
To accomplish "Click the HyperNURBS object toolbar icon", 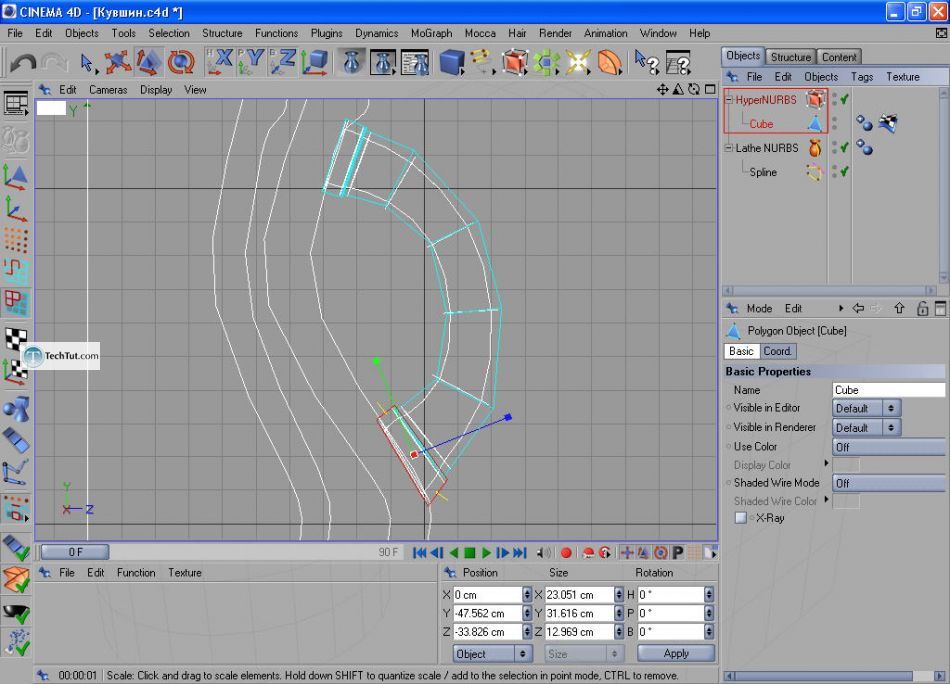I will click(514, 63).
